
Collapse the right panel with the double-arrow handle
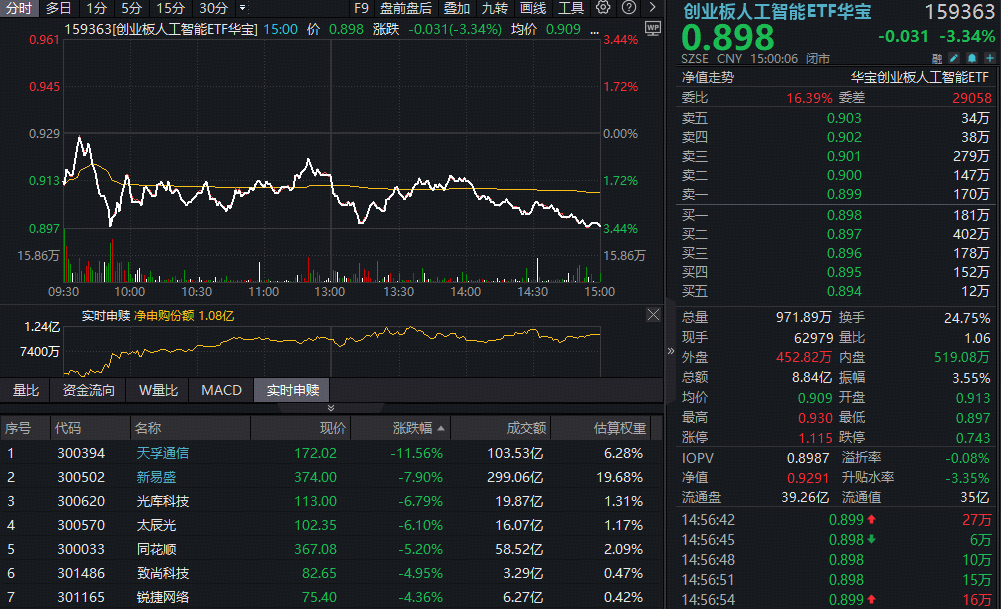[670, 351]
